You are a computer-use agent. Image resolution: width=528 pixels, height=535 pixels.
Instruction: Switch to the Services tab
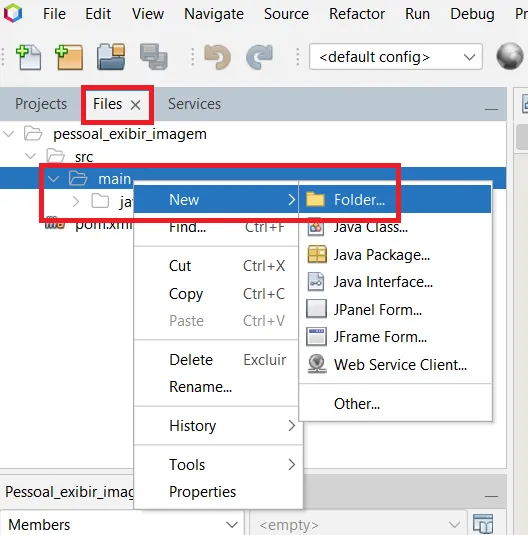[x=195, y=104]
